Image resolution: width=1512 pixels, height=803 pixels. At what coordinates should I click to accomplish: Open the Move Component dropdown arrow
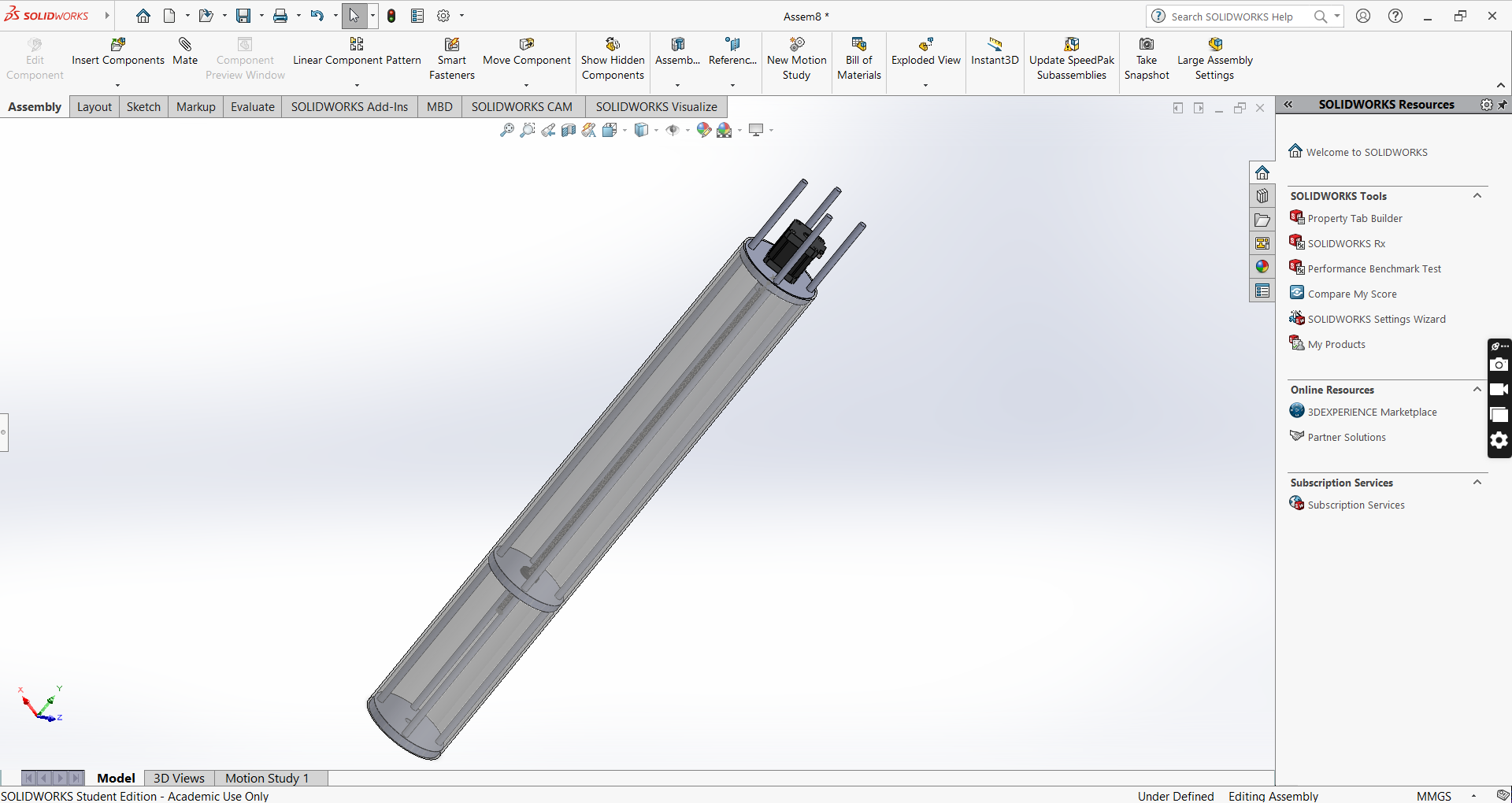point(526,85)
